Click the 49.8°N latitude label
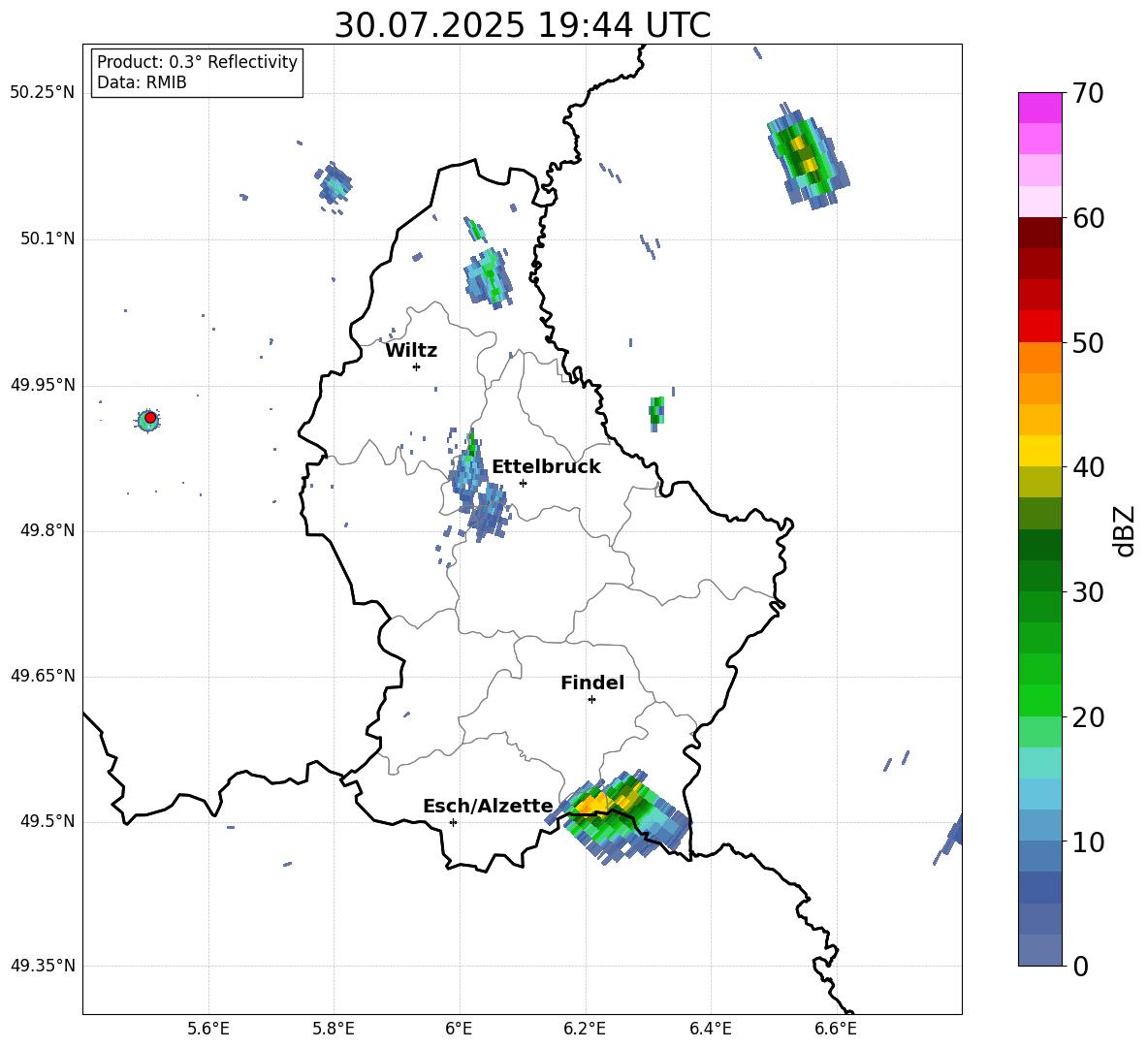 point(48,530)
